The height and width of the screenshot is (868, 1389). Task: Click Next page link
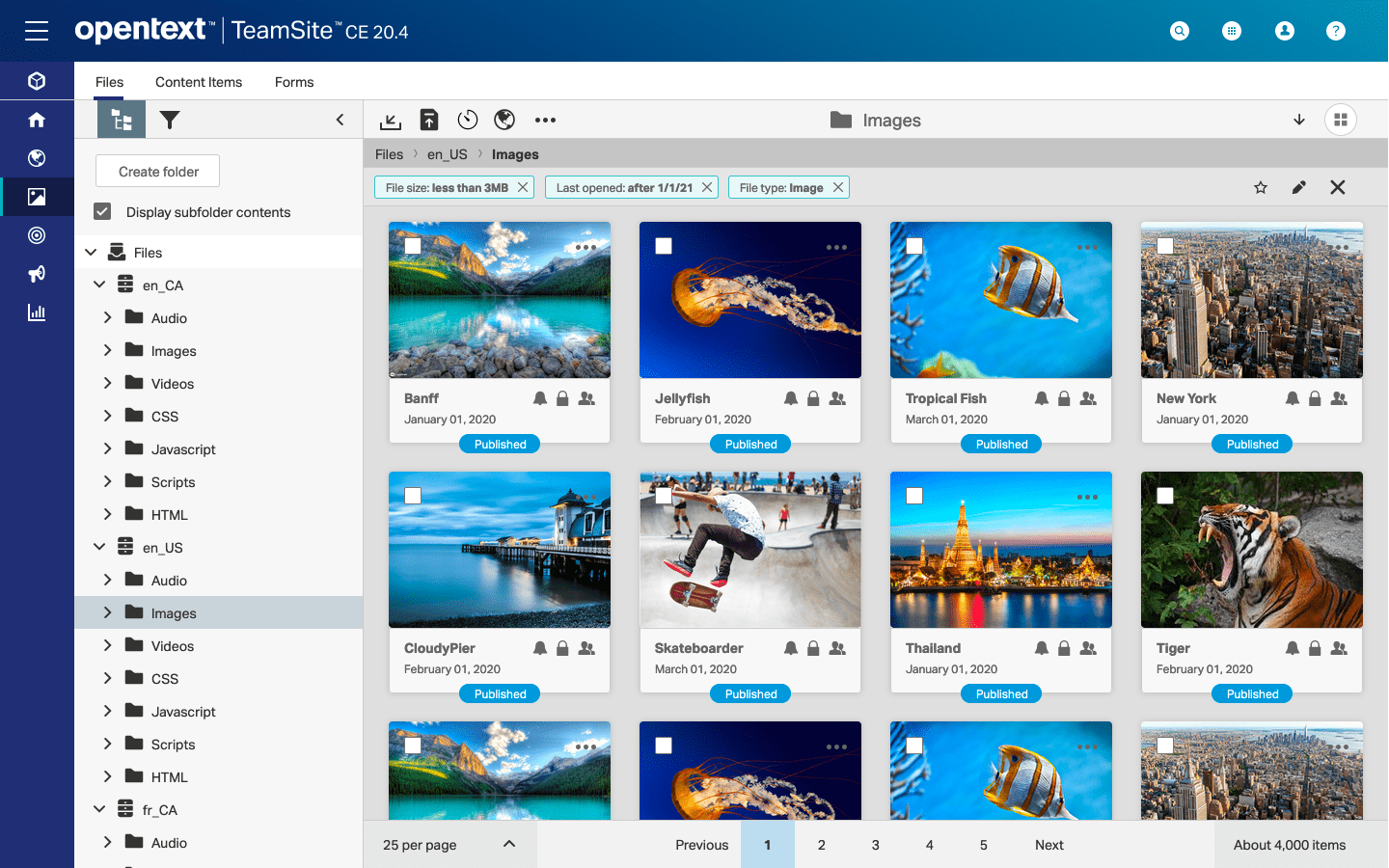click(x=1049, y=845)
